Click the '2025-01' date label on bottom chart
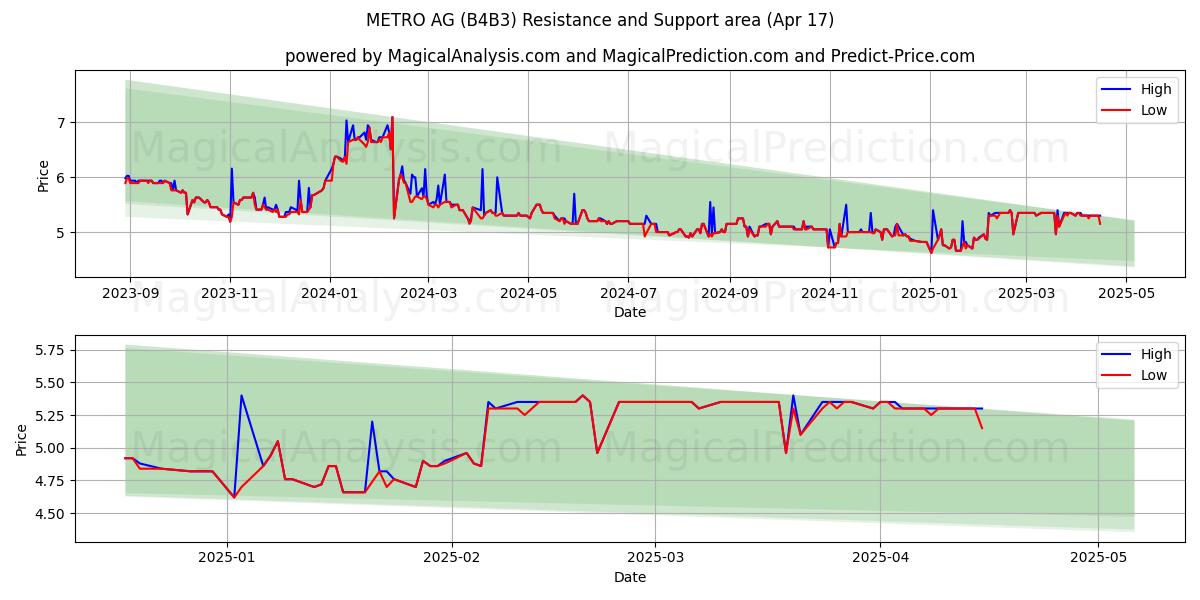The width and height of the screenshot is (1200, 600). 227,559
